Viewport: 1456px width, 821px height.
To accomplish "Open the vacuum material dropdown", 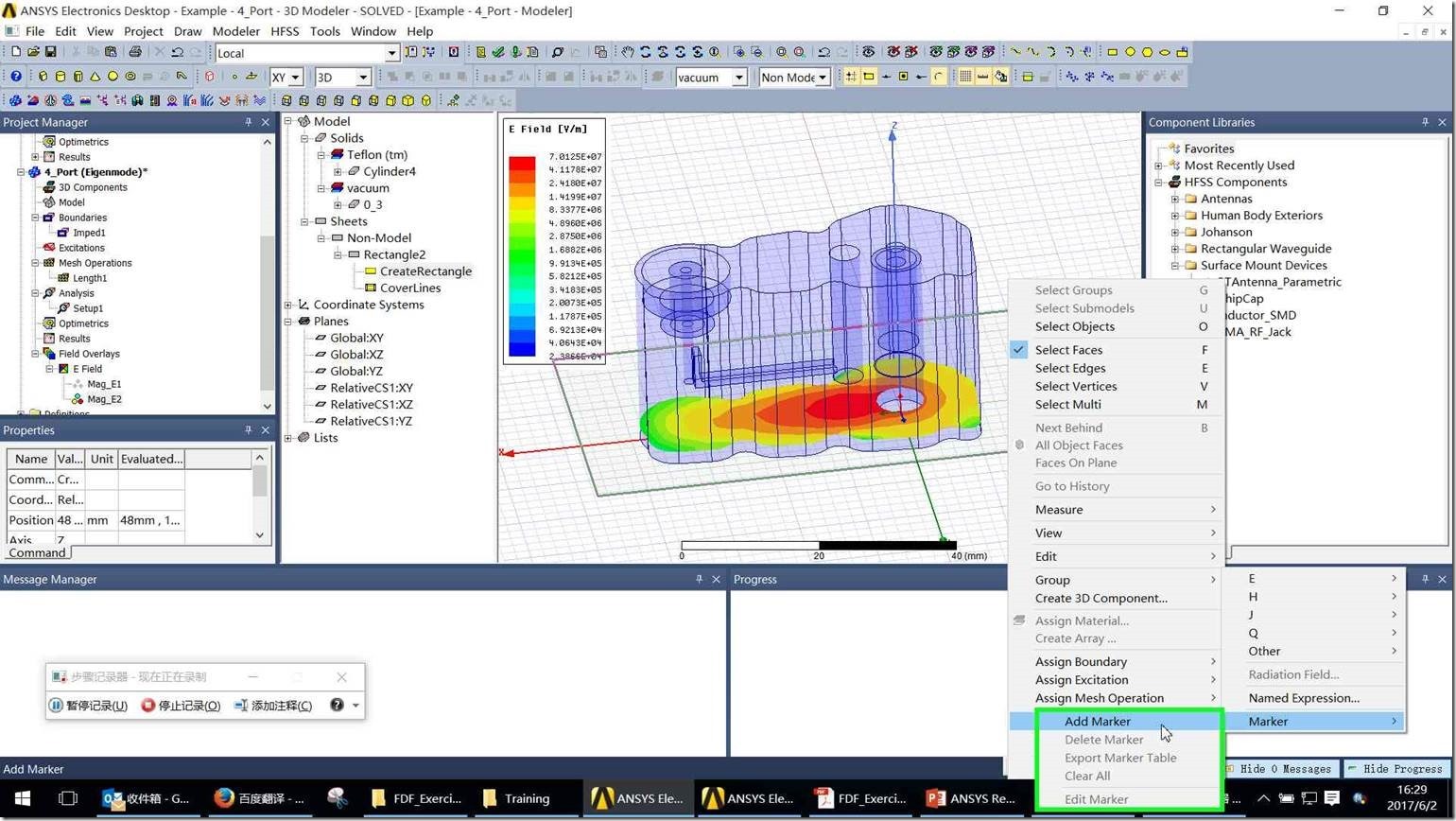I will tap(739, 78).
